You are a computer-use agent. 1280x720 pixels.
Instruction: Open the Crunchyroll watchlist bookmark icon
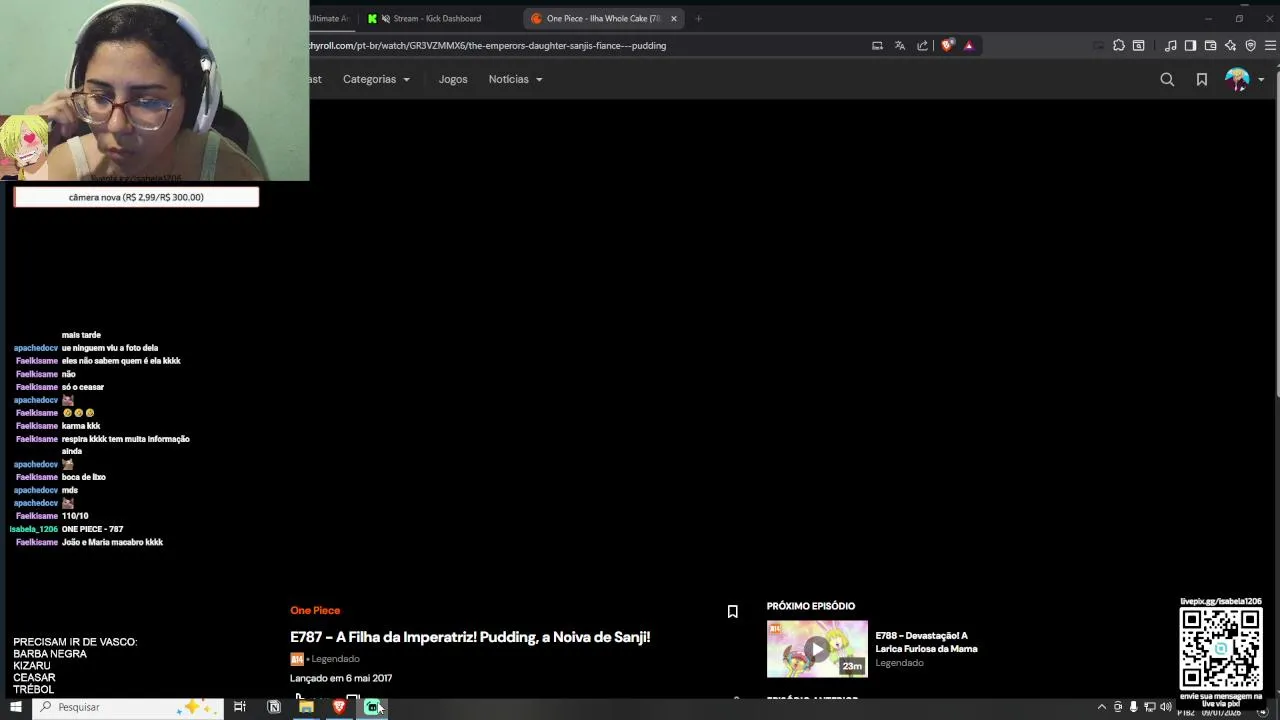(x=1202, y=79)
